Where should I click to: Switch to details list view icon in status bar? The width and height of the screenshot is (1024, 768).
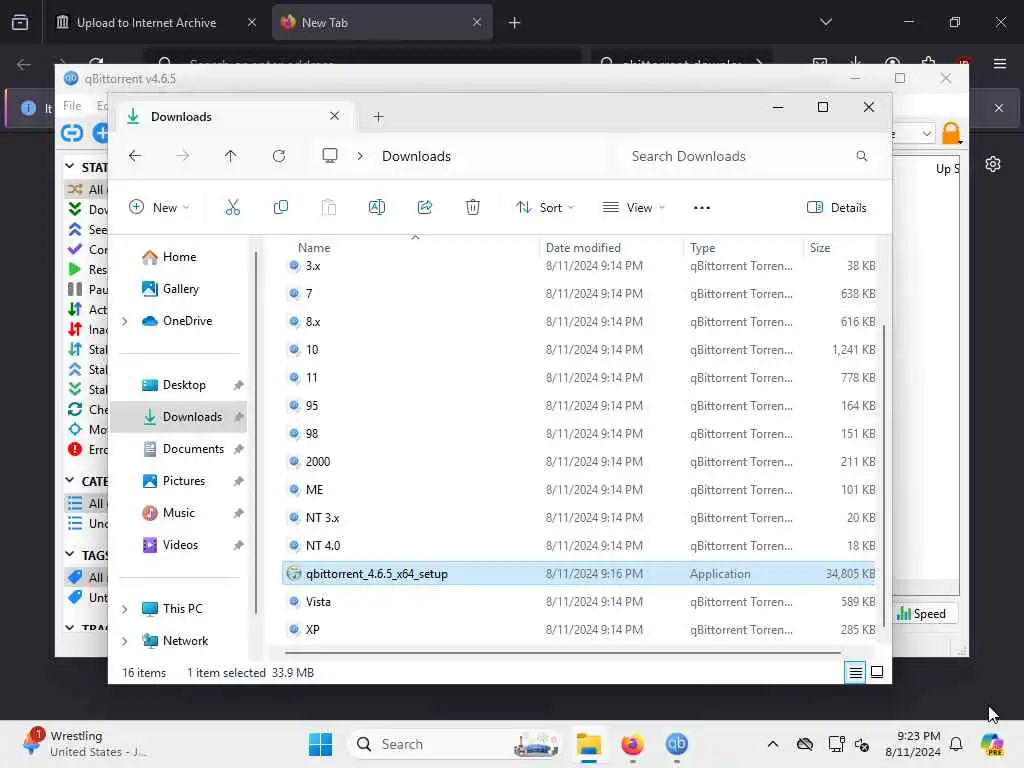[x=855, y=672]
